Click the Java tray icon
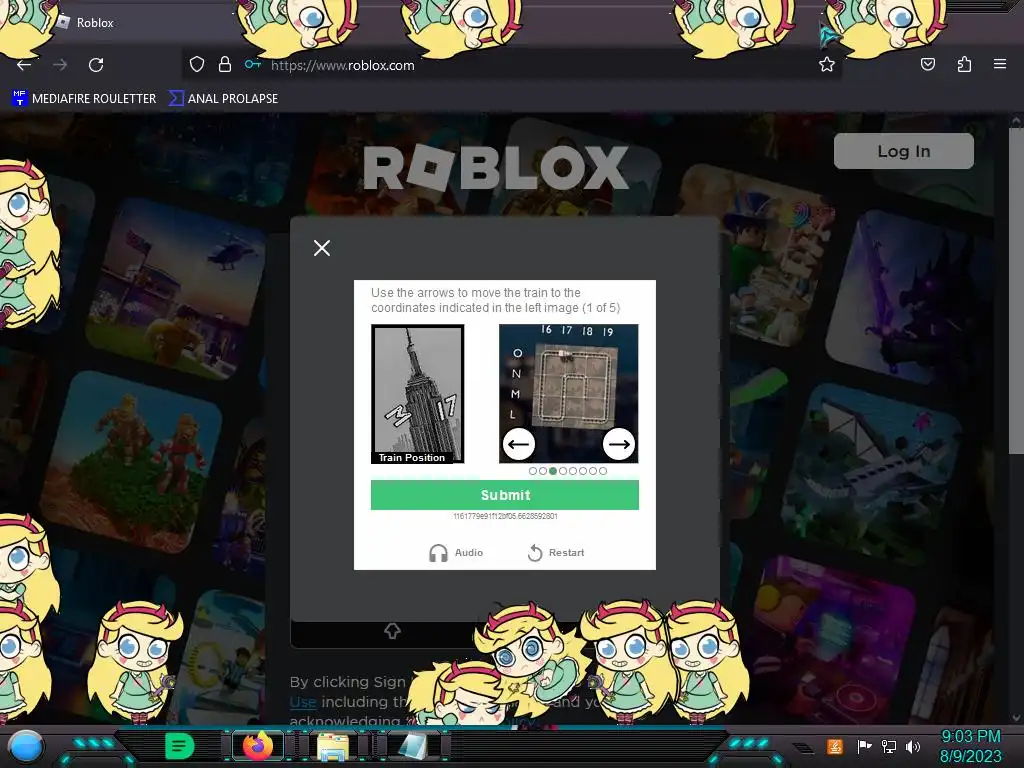The width and height of the screenshot is (1024, 768). (x=835, y=746)
